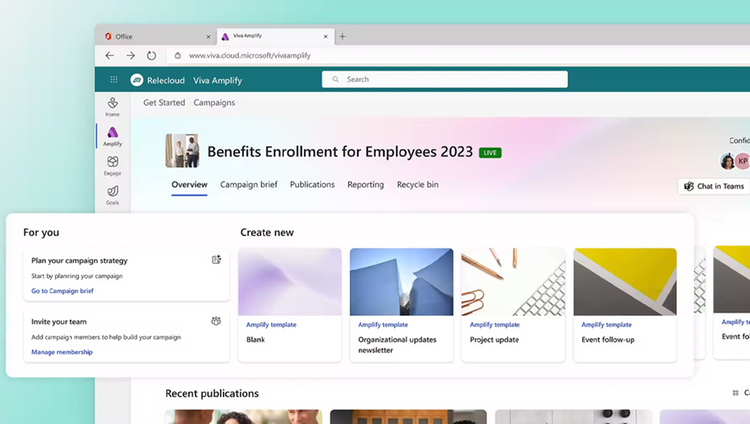Click the browser refresh icon
Viewport: 750px width, 424px height.
click(x=151, y=56)
